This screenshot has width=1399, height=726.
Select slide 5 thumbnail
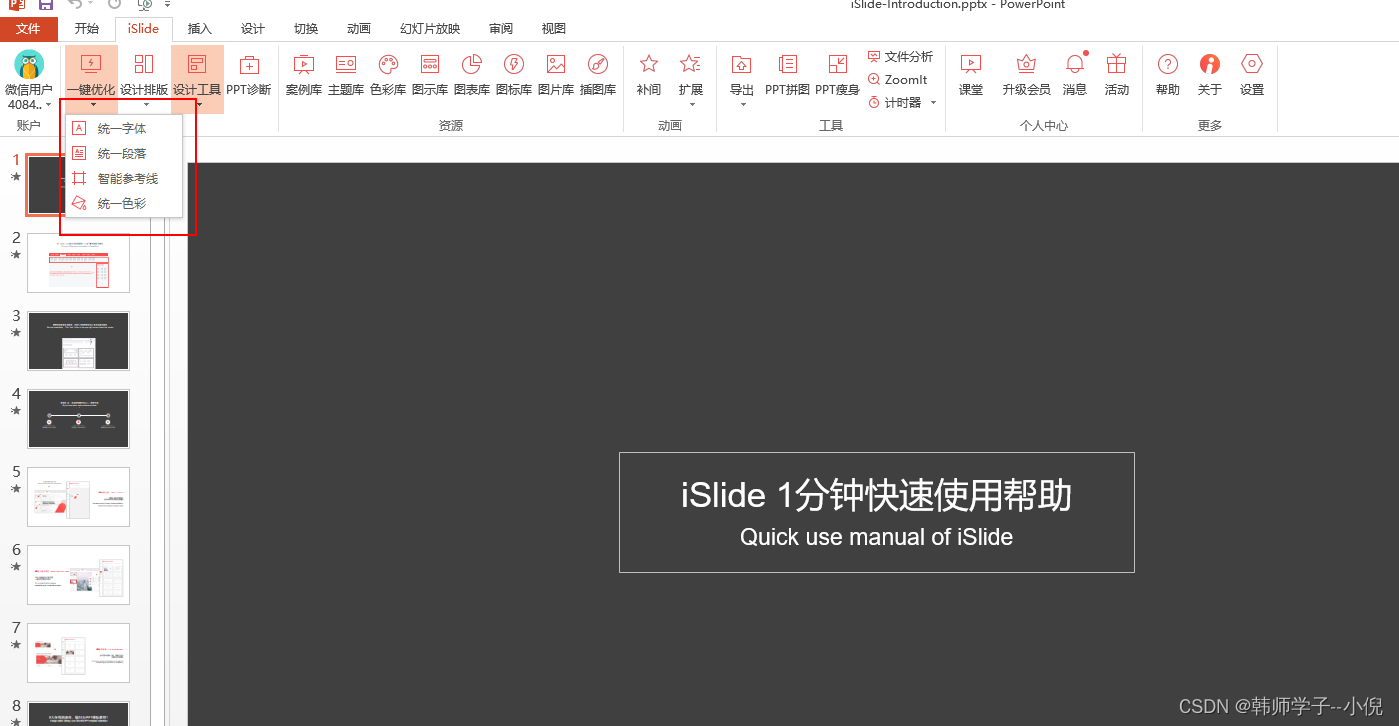[78, 497]
